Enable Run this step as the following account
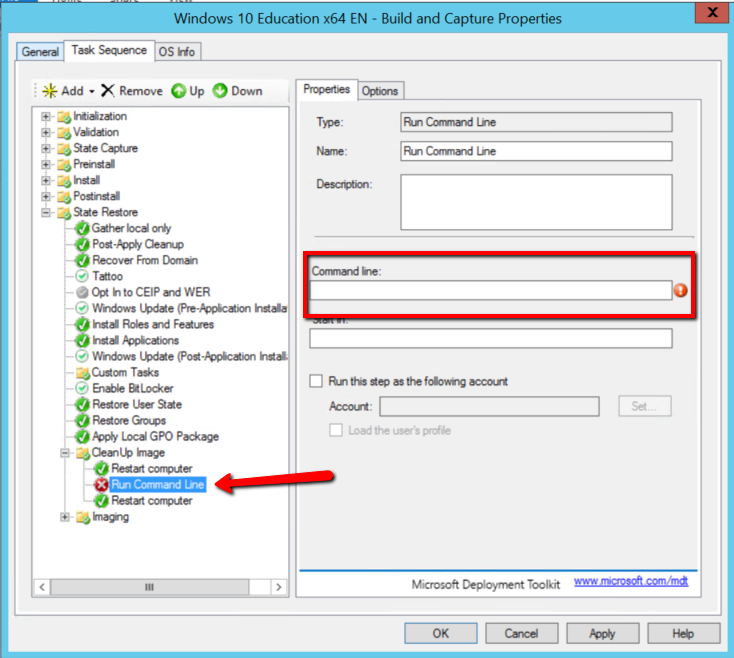This screenshot has width=734, height=658. [x=317, y=381]
